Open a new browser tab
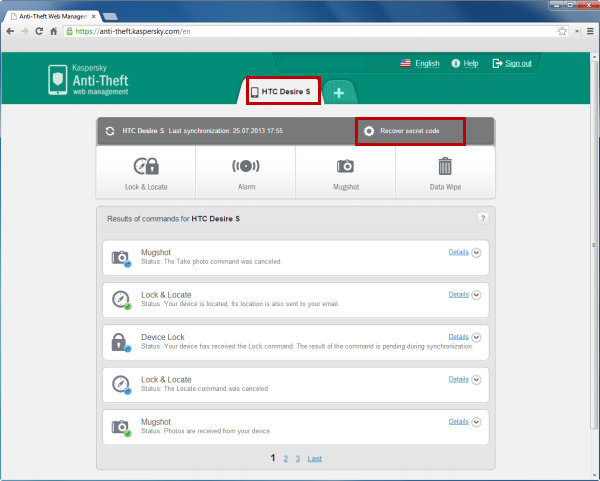Image resolution: width=600 pixels, height=481 pixels. 110,16
